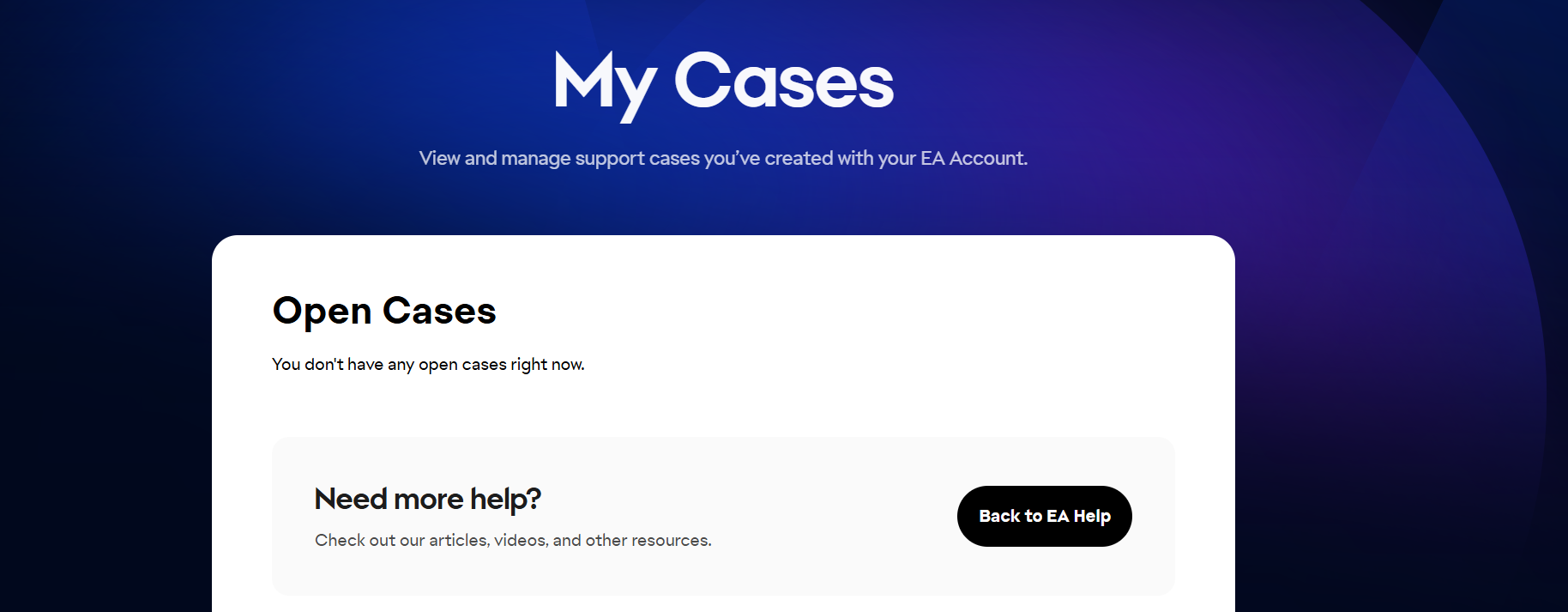Click the word "Need" in the help heading
Screen dimensions: 1568x612
[352, 499]
